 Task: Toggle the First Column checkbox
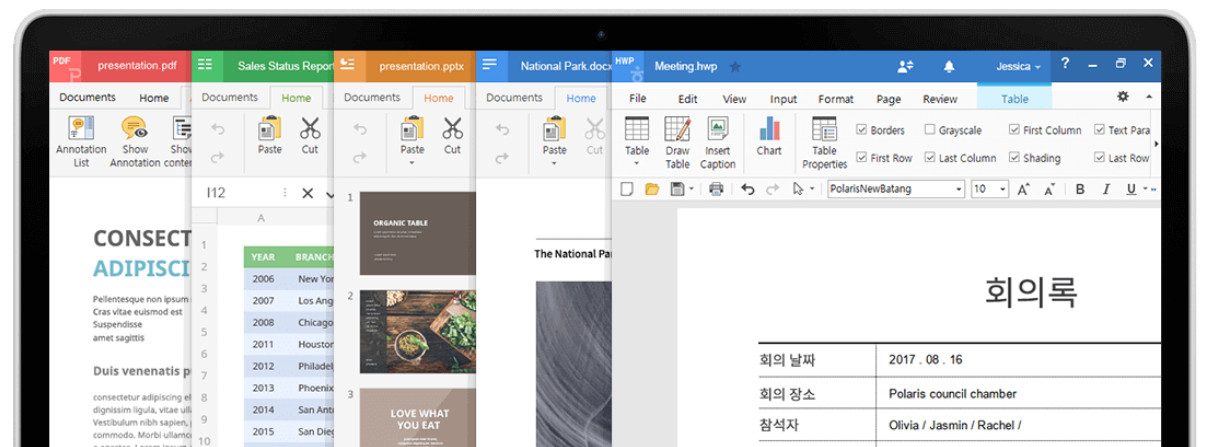click(x=1014, y=130)
